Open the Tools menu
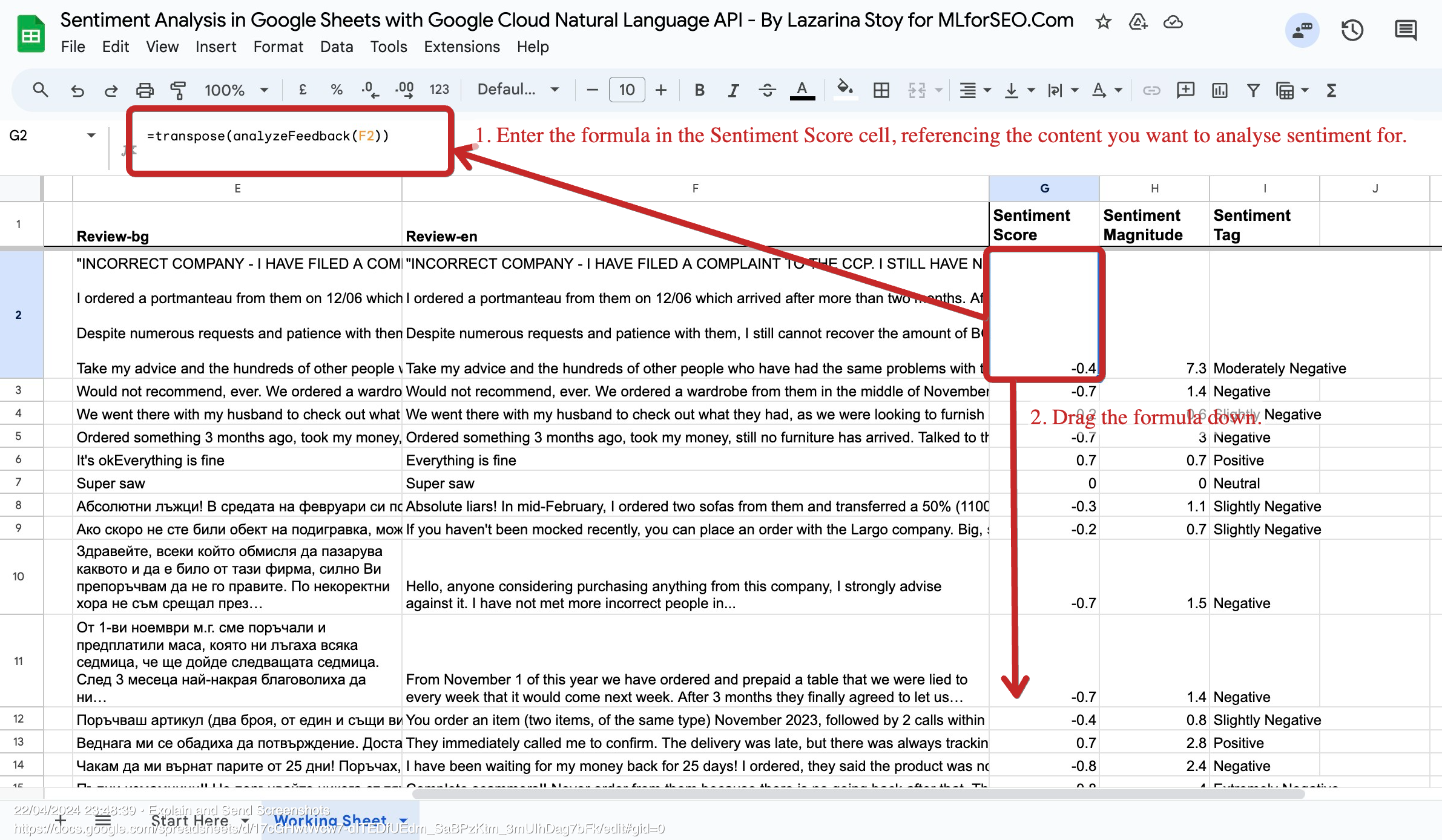The width and height of the screenshot is (1442, 840). 389,47
